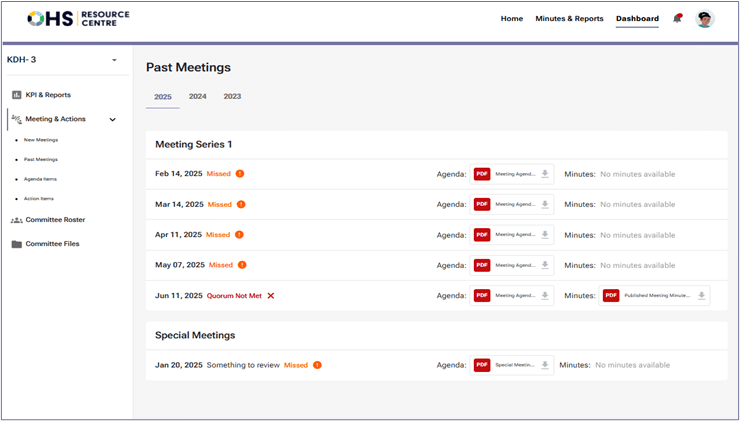Switch to the 2023 tab
740x421 pixels.
[x=232, y=97]
